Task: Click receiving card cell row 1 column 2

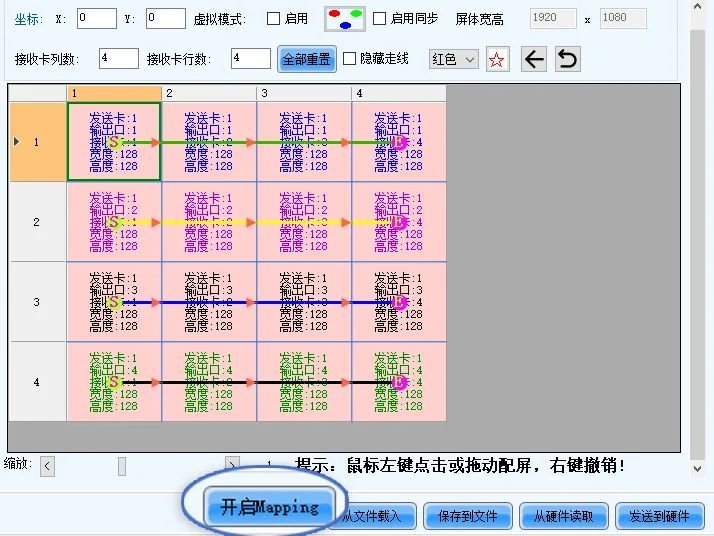Action: [x=209, y=142]
